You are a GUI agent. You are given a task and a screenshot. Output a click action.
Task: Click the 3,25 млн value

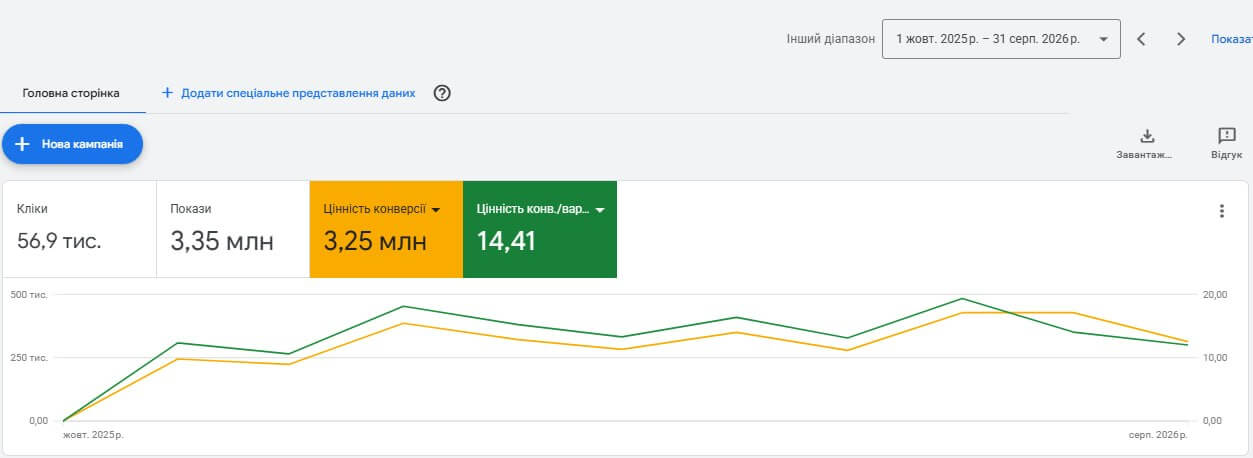click(375, 241)
